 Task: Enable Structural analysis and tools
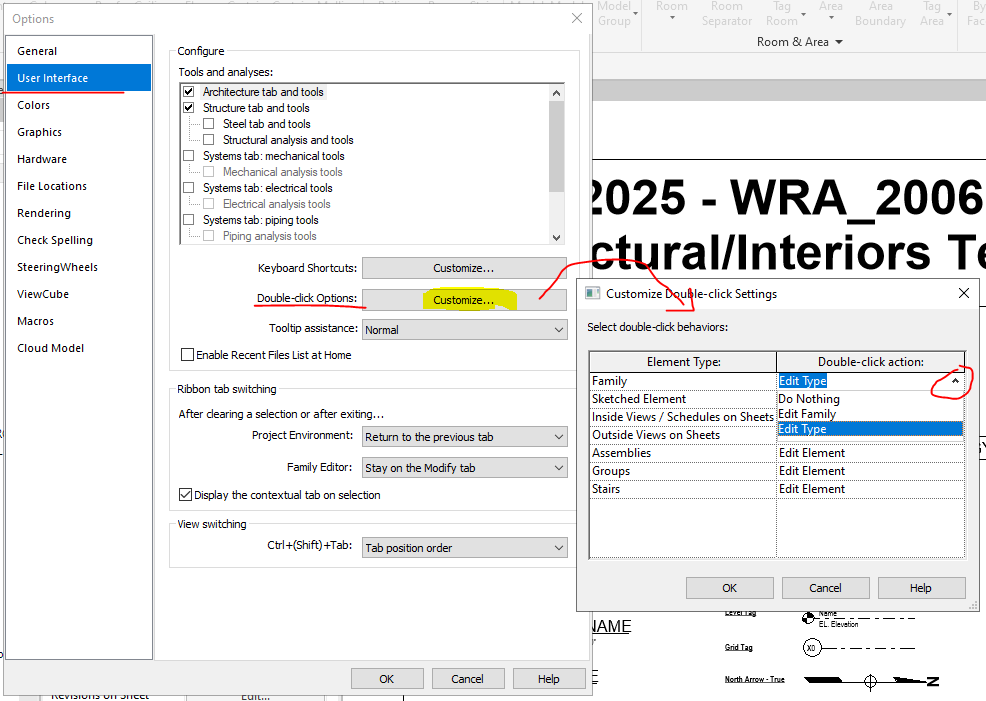(209, 140)
